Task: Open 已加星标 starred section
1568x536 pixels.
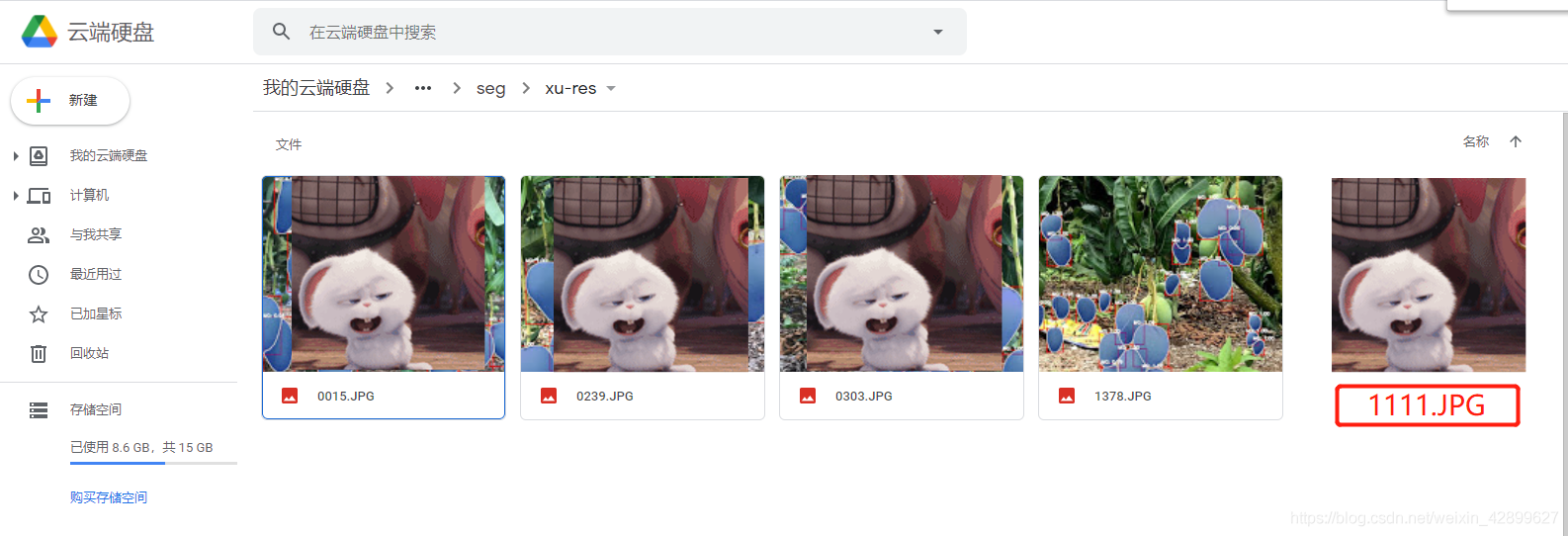Action: [96, 314]
